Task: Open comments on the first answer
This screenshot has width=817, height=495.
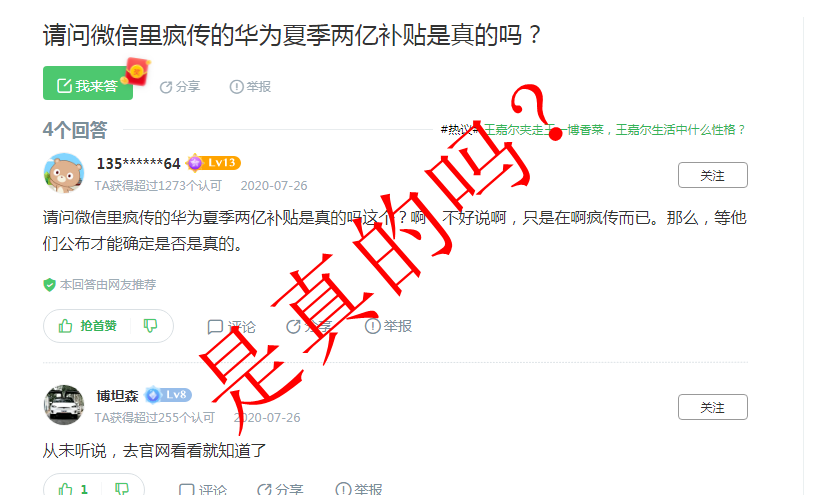Action: point(231,327)
